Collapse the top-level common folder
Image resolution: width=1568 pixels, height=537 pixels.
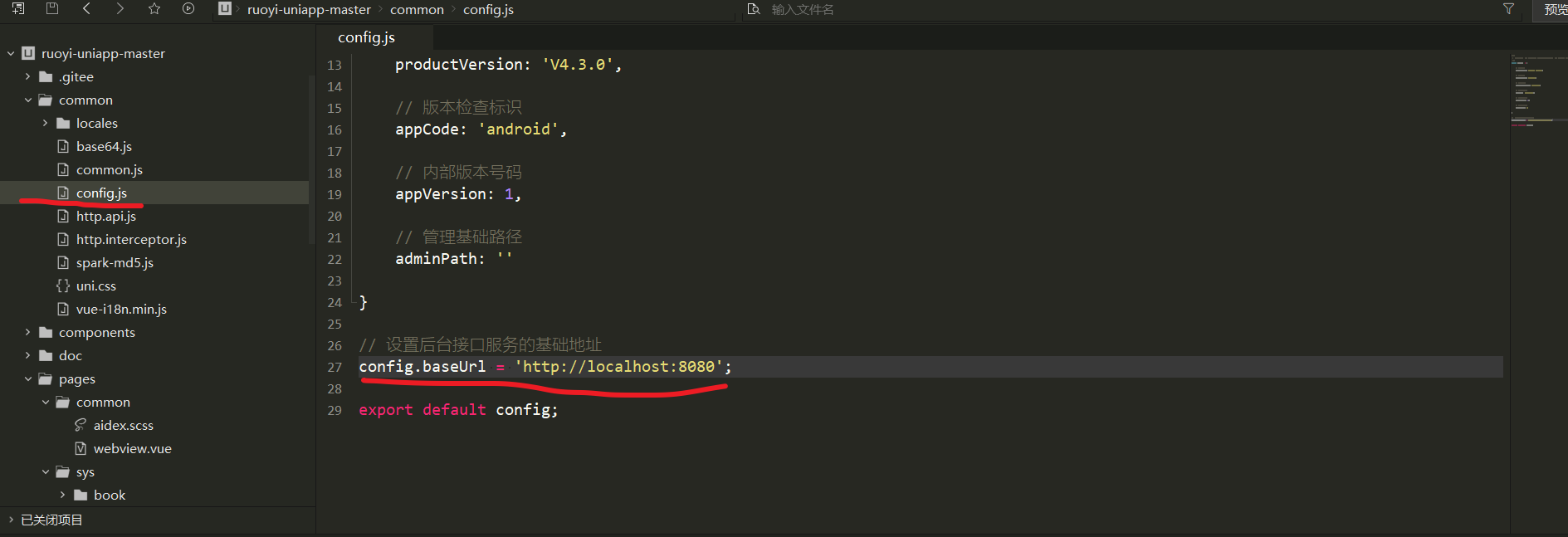[x=27, y=100]
